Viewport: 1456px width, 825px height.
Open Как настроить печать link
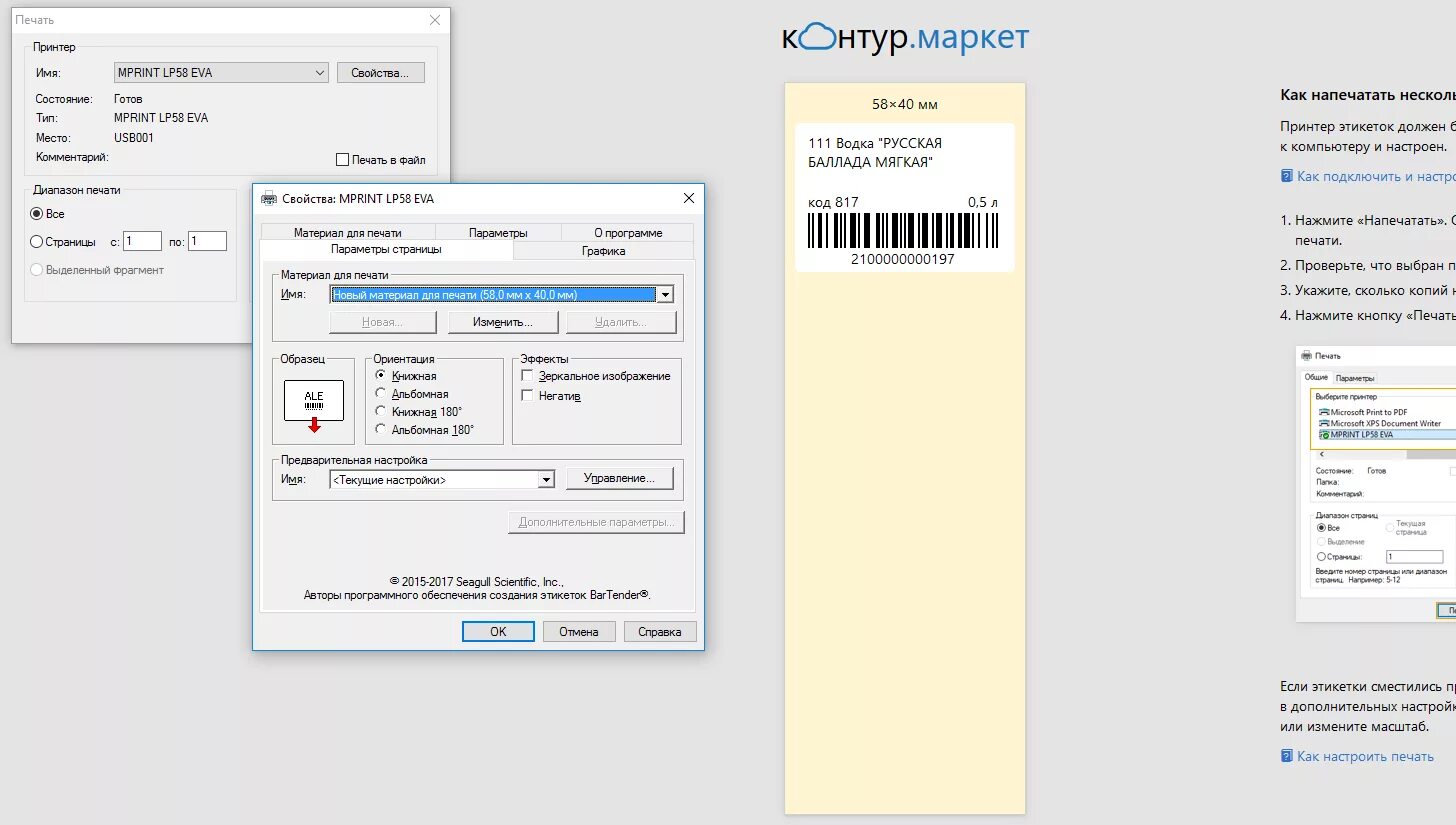[1365, 756]
